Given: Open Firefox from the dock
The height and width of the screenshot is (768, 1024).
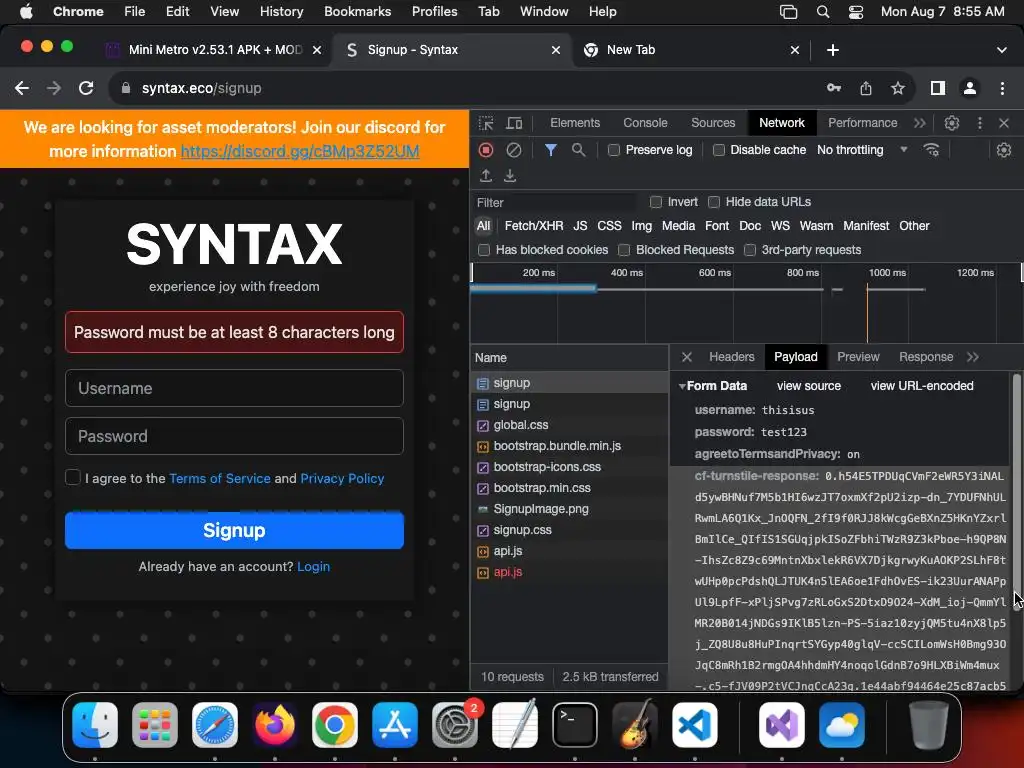Looking at the screenshot, I should pos(275,726).
